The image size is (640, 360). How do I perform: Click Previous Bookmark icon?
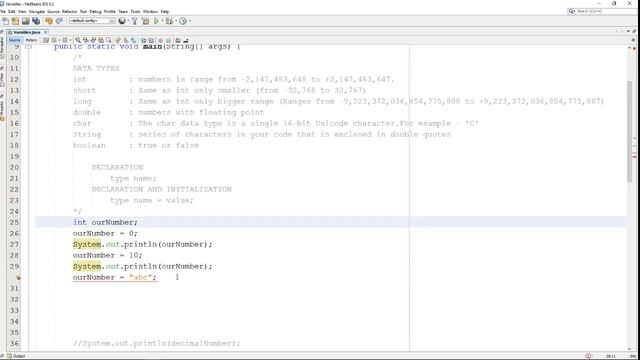coord(118,40)
